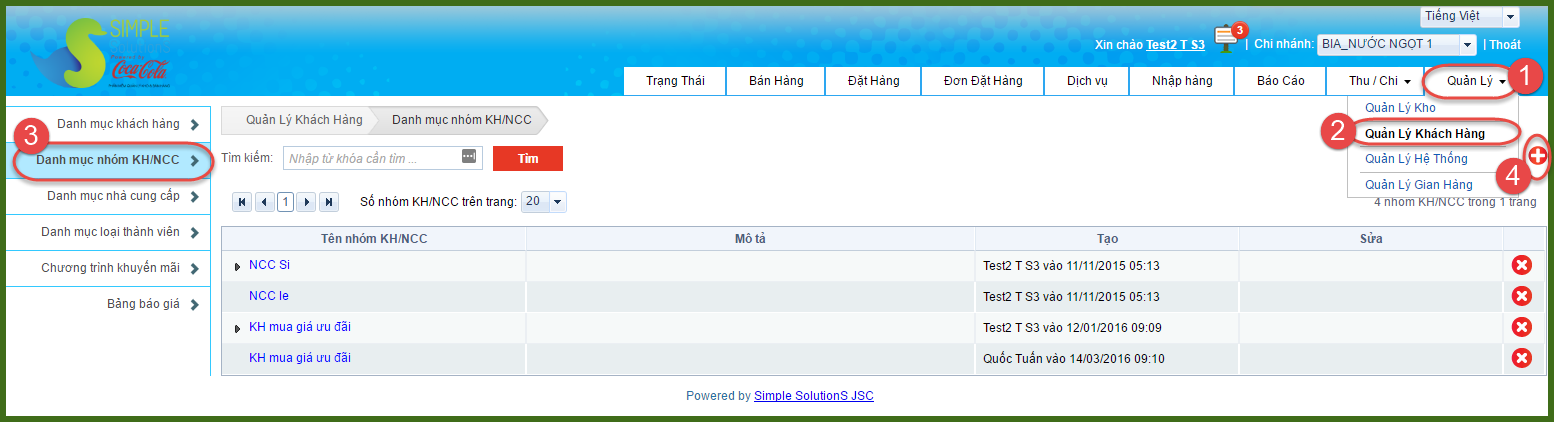Open the Simple SolutionS JSC footer link
The image size is (1554, 422).
813,396
